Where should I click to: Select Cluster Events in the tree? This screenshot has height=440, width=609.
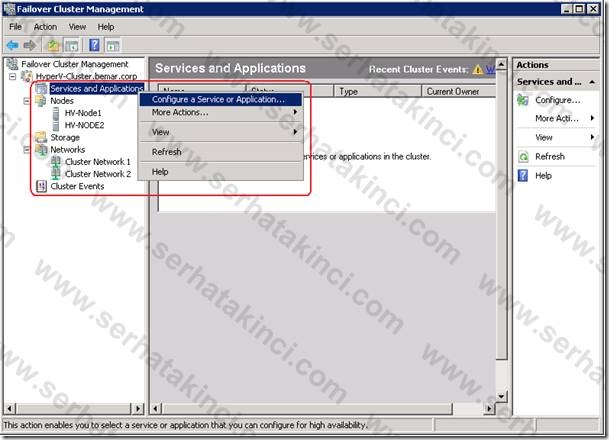[77, 186]
